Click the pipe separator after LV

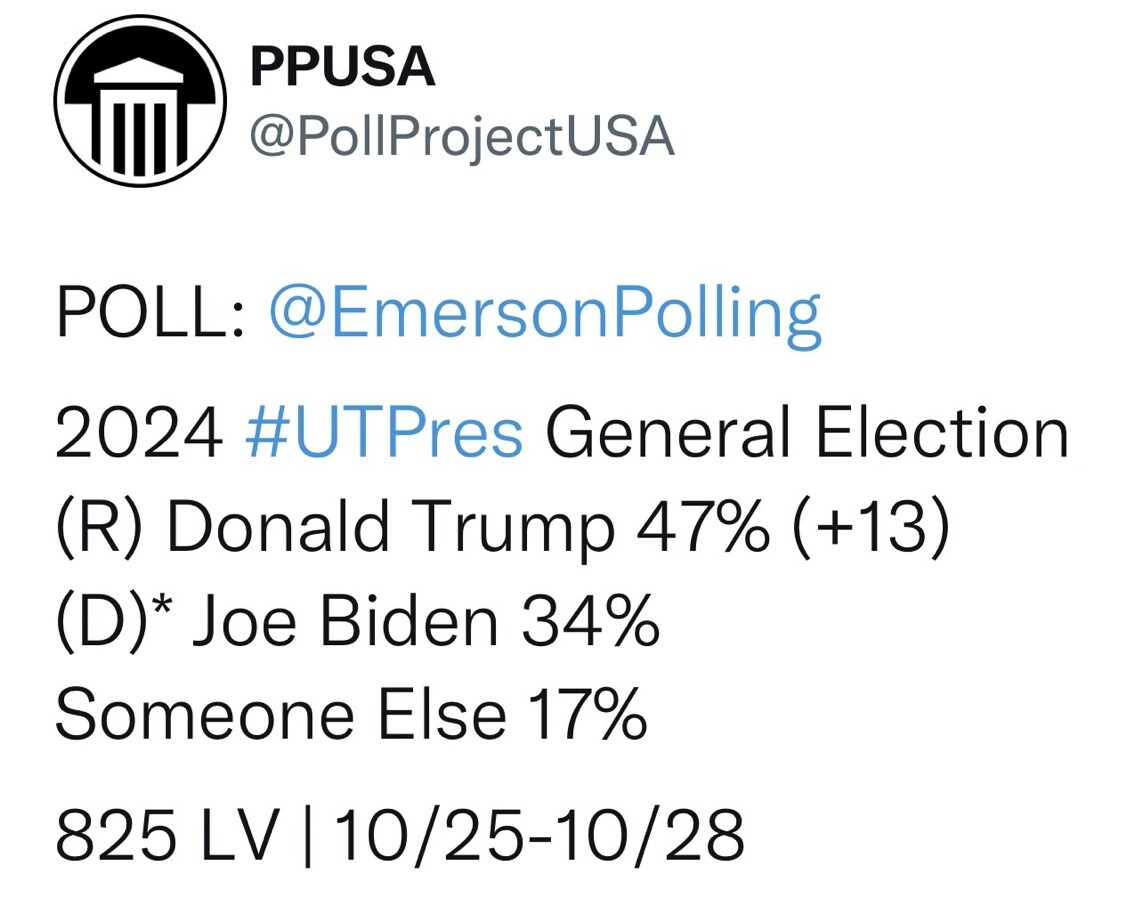tap(306, 835)
